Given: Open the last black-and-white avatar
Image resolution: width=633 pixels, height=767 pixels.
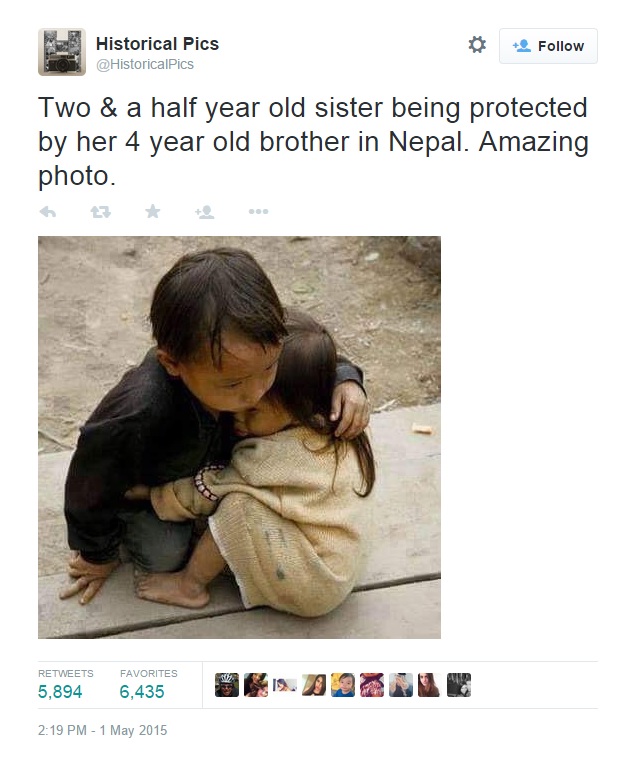Looking at the screenshot, I should click(x=459, y=685).
